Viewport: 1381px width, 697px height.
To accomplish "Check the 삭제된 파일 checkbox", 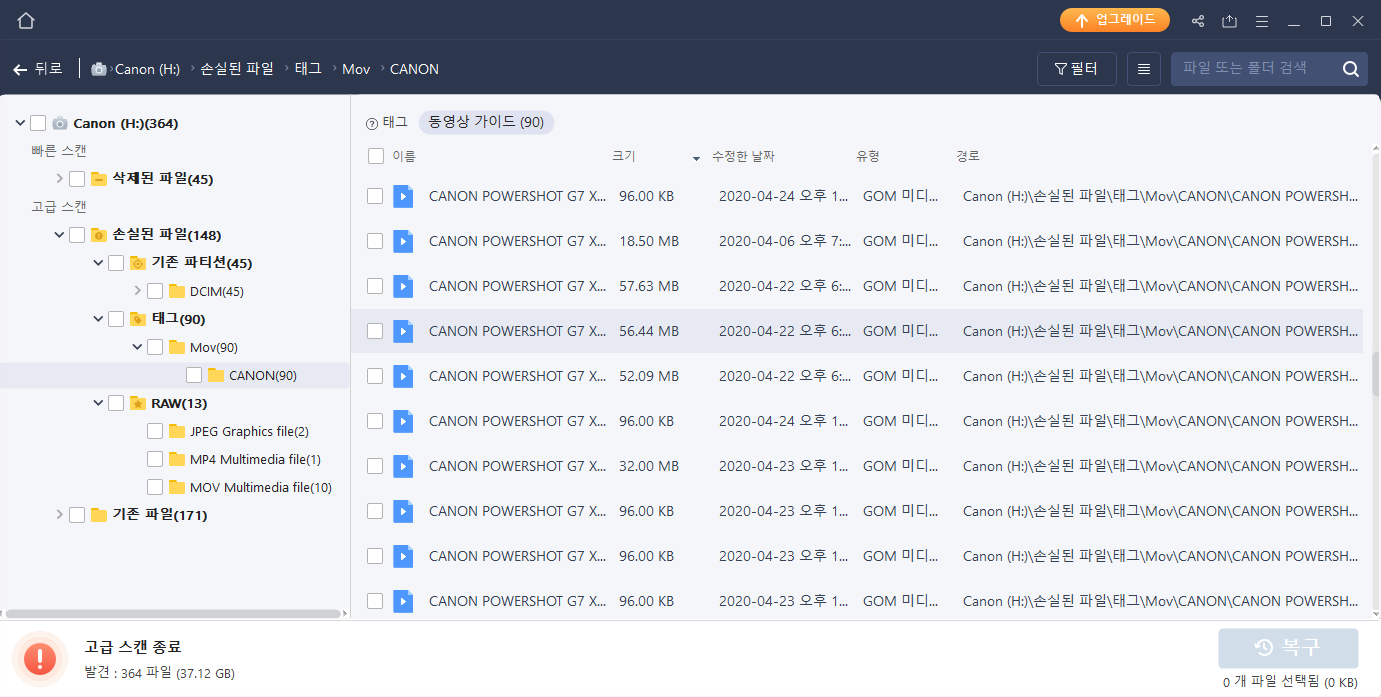I will click(77, 179).
